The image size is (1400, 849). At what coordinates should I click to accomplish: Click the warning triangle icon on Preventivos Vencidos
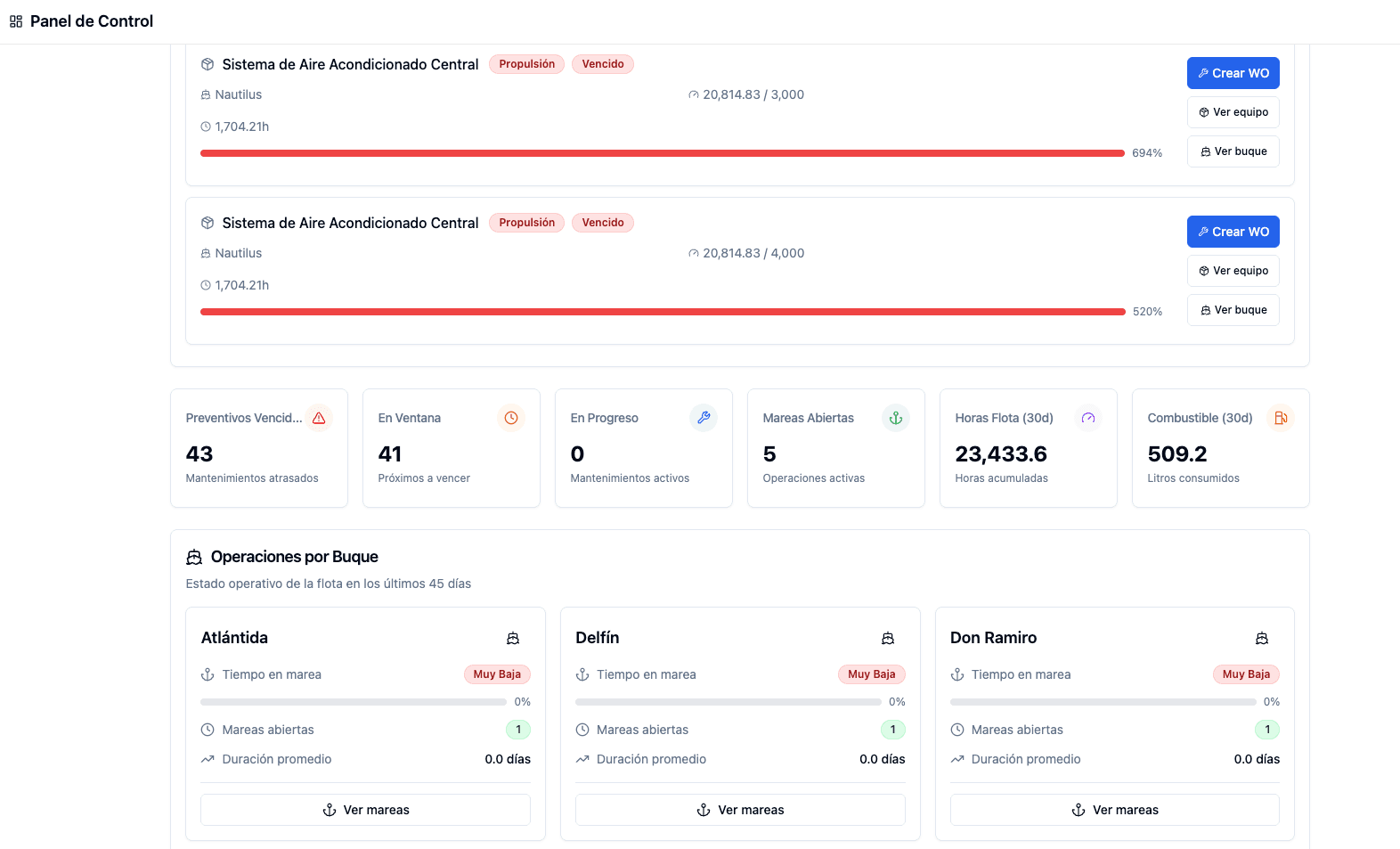point(319,418)
